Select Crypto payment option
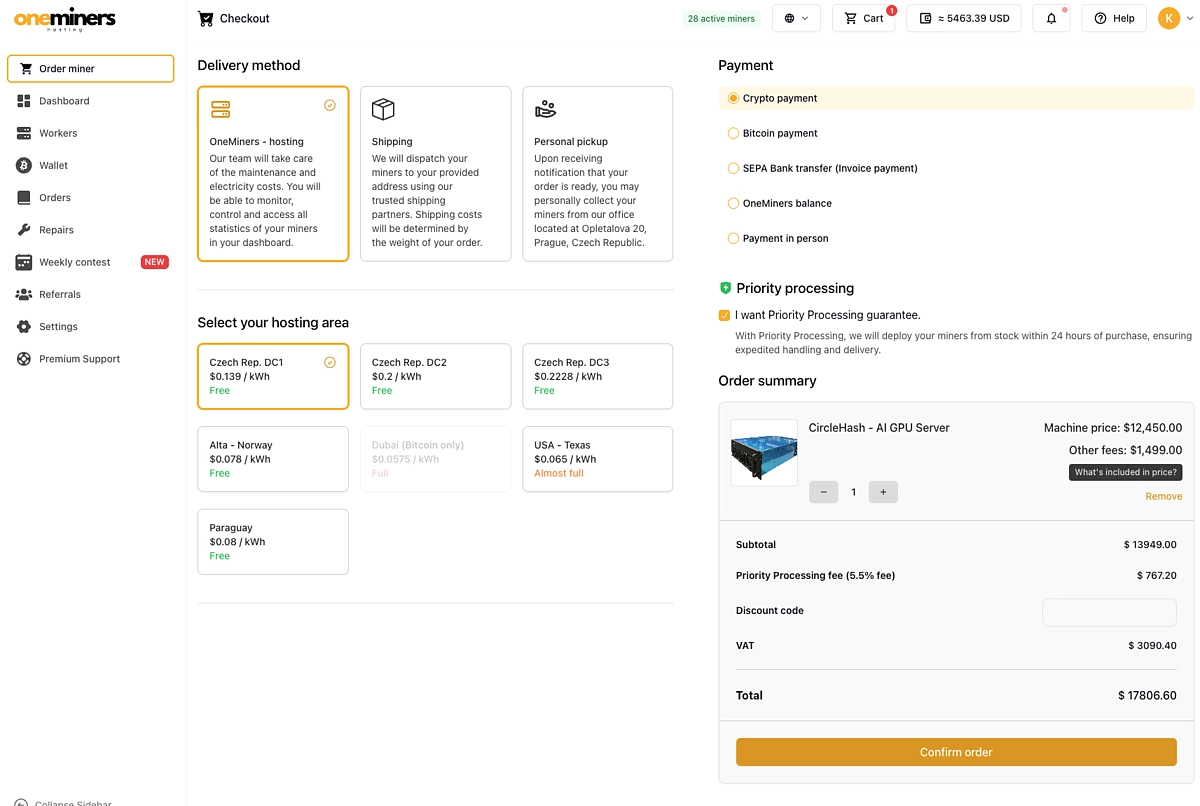The height and width of the screenshot is (806, 1200). point(956,98)
